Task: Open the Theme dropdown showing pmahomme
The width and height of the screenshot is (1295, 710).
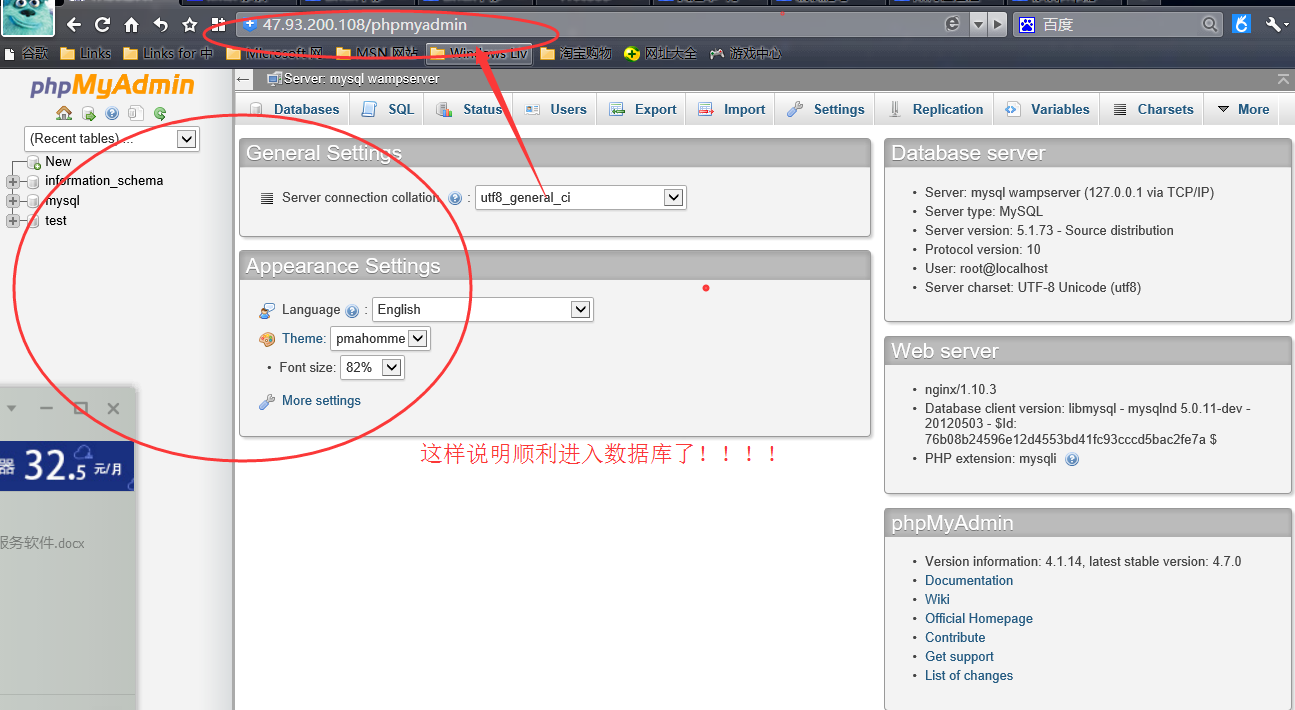Action: [380, 339]
